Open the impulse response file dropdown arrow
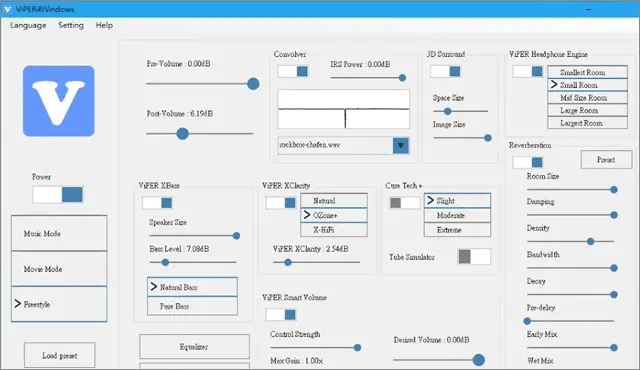Viewport: 640px width, 370px height. (400, 145)
